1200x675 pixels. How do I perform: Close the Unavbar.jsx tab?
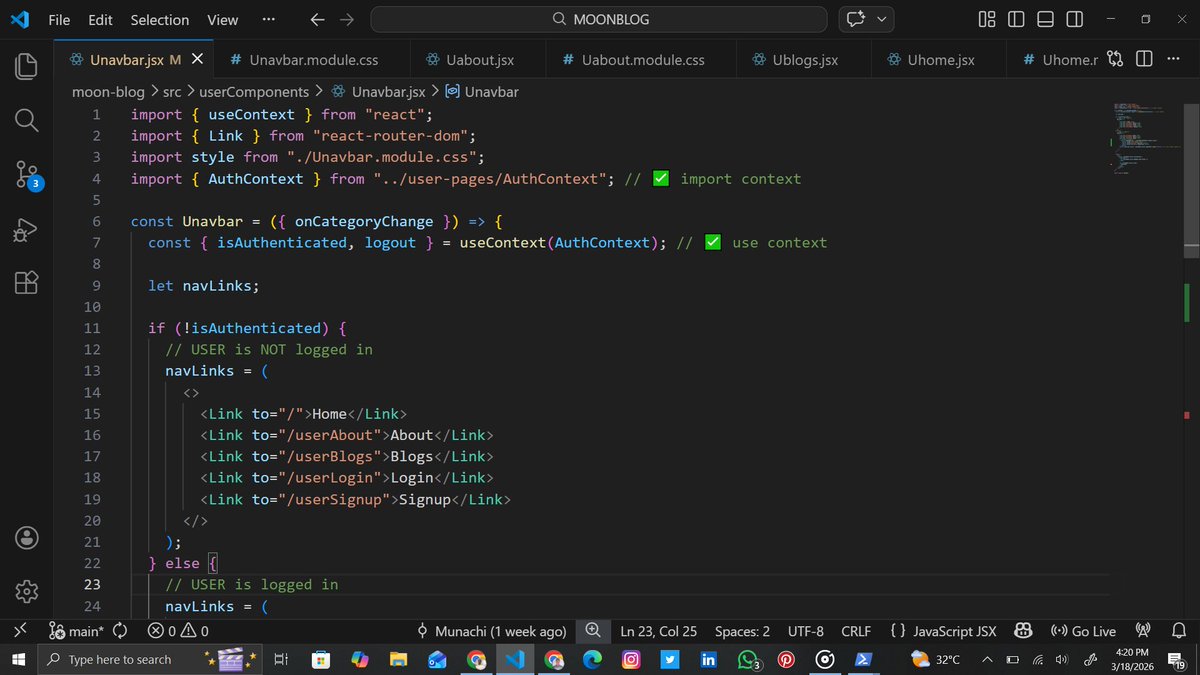197,60
